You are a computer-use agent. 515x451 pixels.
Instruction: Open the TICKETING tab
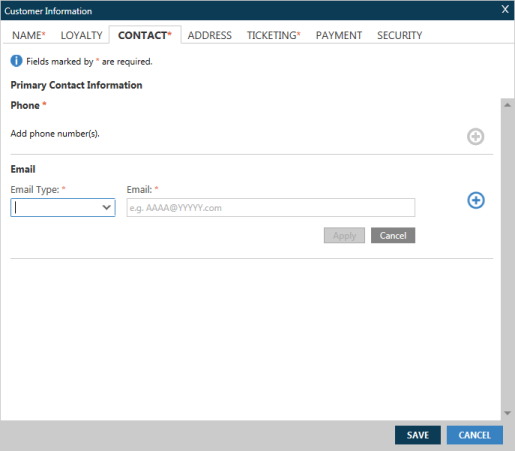pyautogui.click(x=274, y=35)
